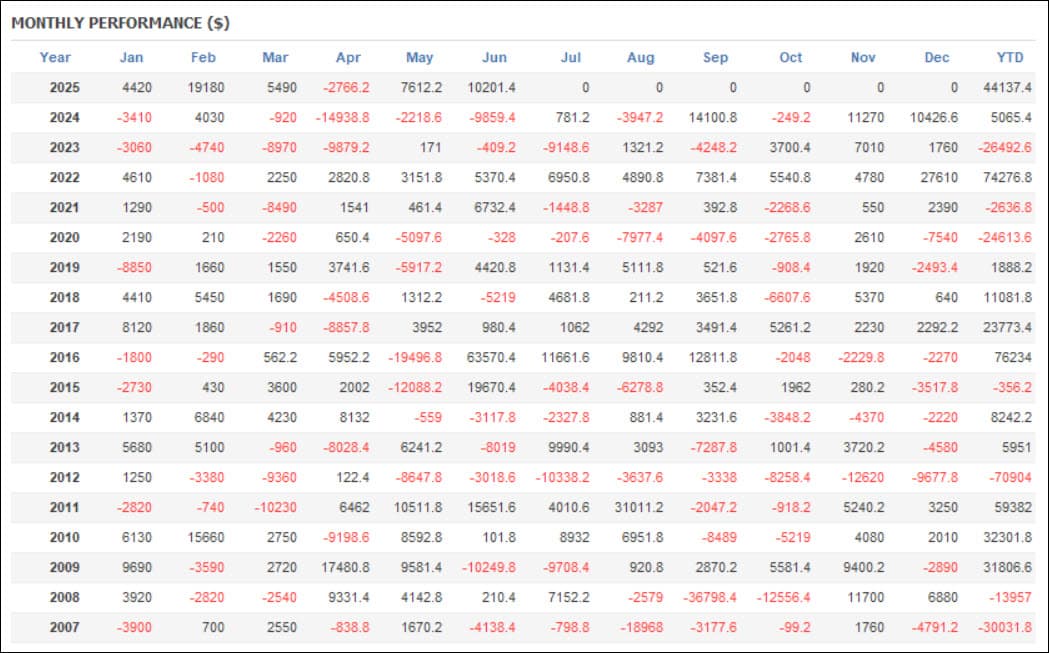Click the 2016 May value -19496.8

pyautogui.click(x=415, y=358)
